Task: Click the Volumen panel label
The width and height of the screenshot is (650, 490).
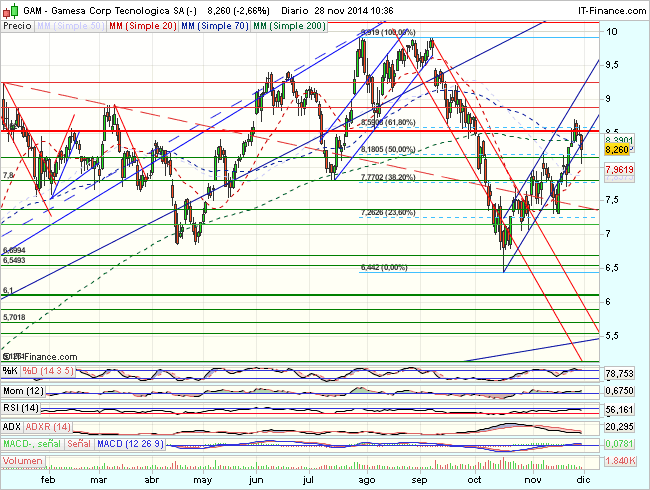Action: pyautogui.click(x=23, y=461)
